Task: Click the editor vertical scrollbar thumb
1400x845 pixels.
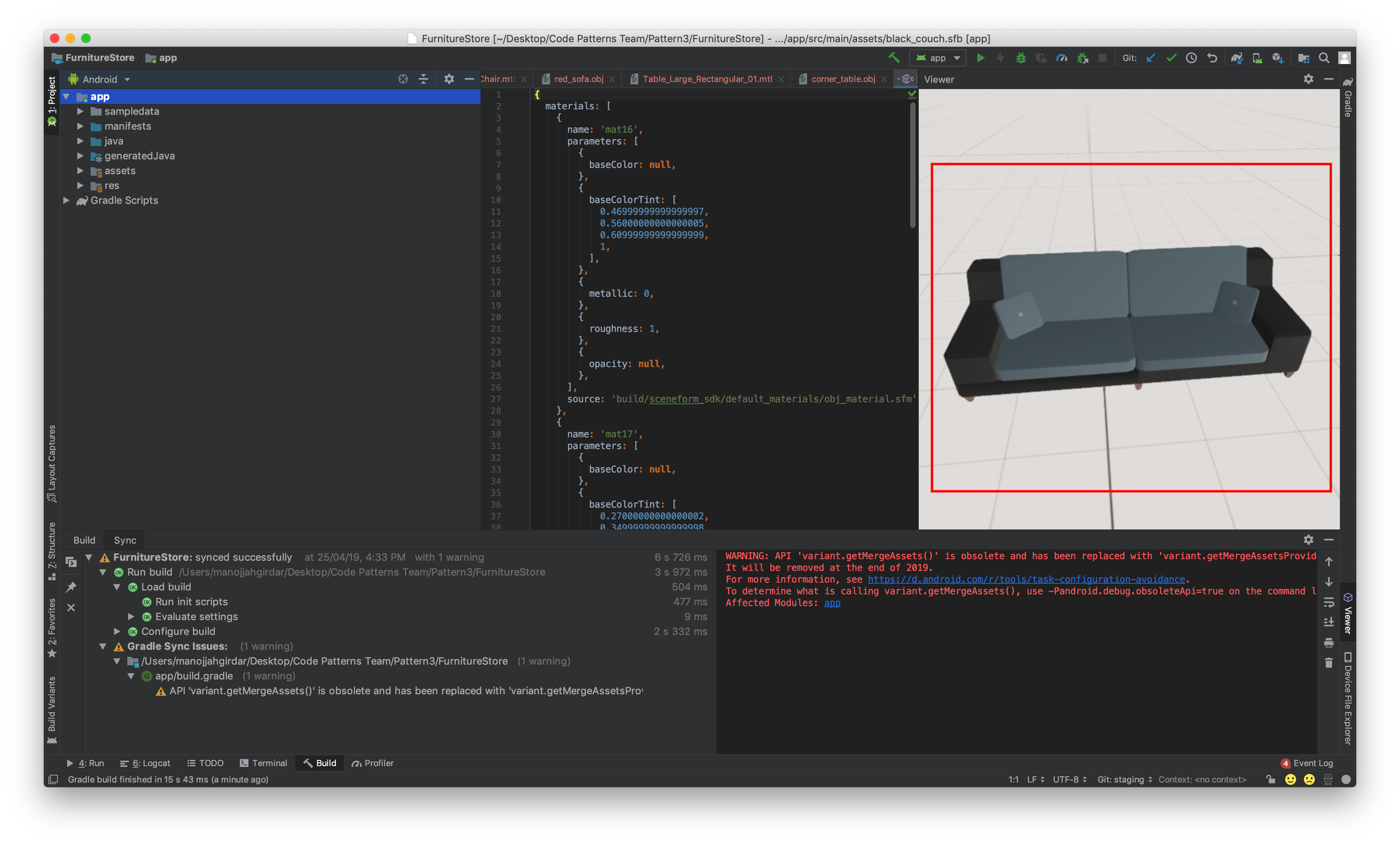Action: 912,165
